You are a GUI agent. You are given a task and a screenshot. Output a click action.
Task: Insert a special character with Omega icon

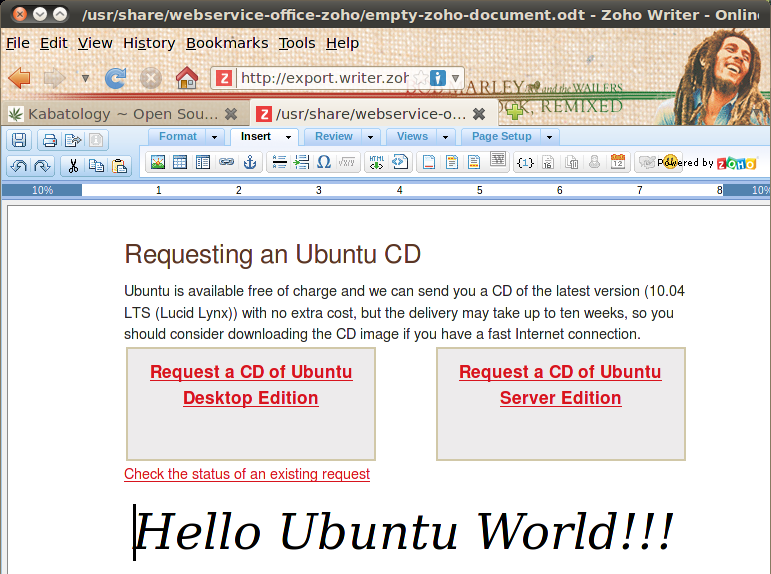tap(324, 162)
